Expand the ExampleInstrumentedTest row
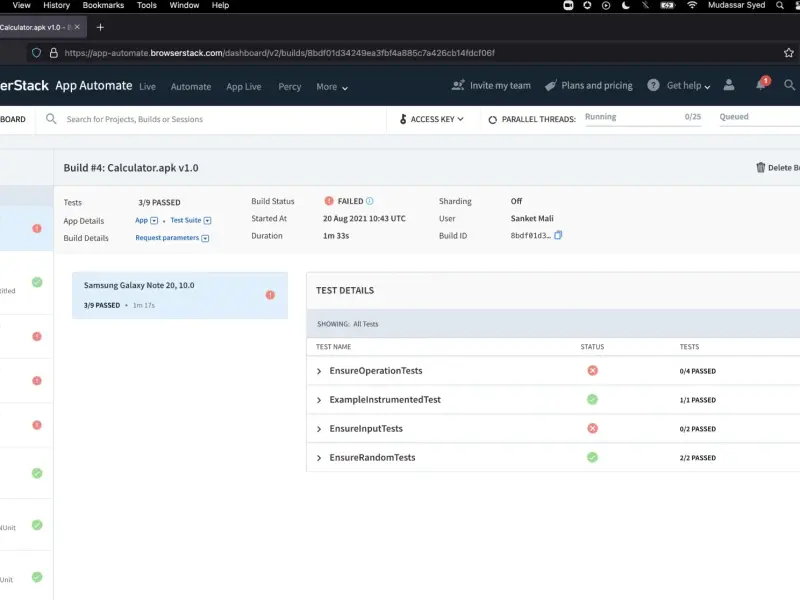Screen dimensions: 800x600 [x=319, y=400]
